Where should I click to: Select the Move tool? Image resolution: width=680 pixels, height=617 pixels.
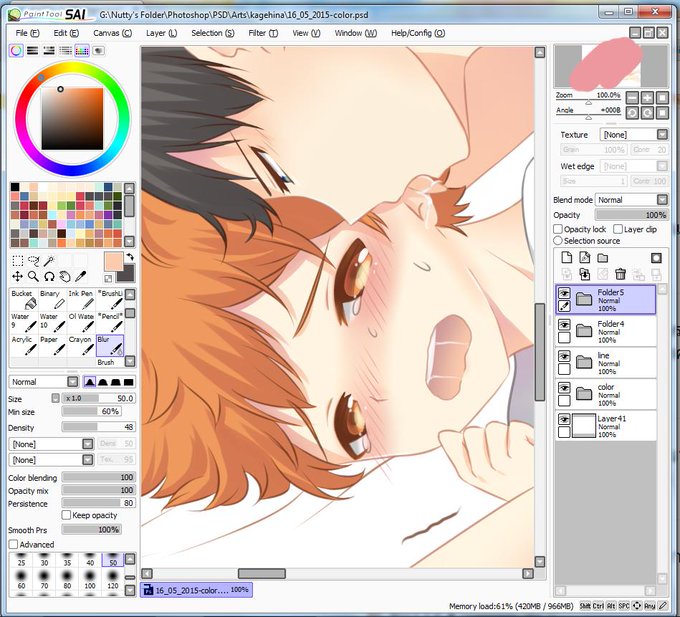click(18, 276)
